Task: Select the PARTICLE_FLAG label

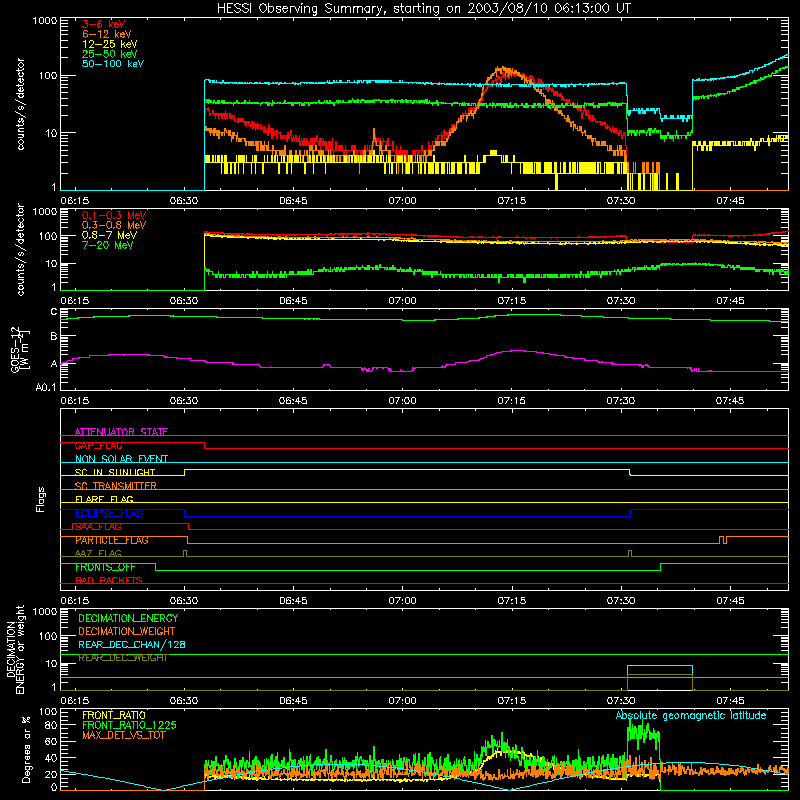Action: click(x=112, y=540)
